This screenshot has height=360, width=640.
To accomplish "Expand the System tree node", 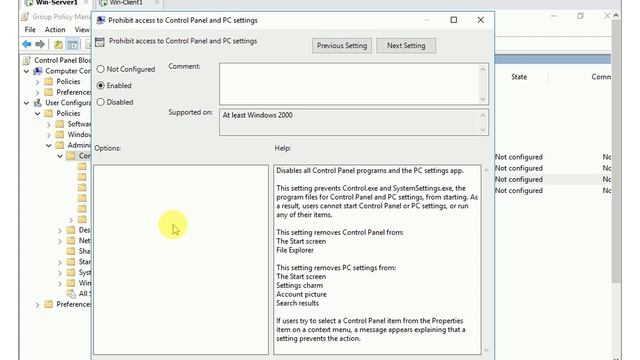I will [x=60, y=273].
